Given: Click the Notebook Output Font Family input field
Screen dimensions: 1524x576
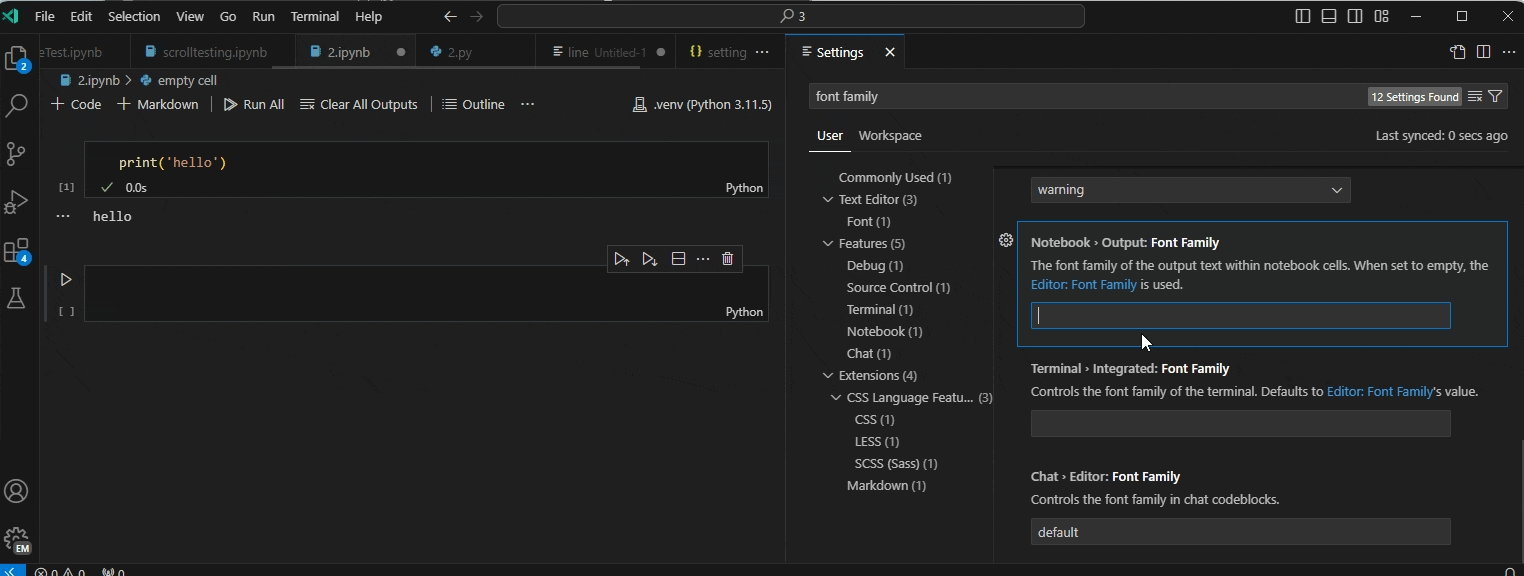Looking at the screenshot, I should coord(1240,315).
